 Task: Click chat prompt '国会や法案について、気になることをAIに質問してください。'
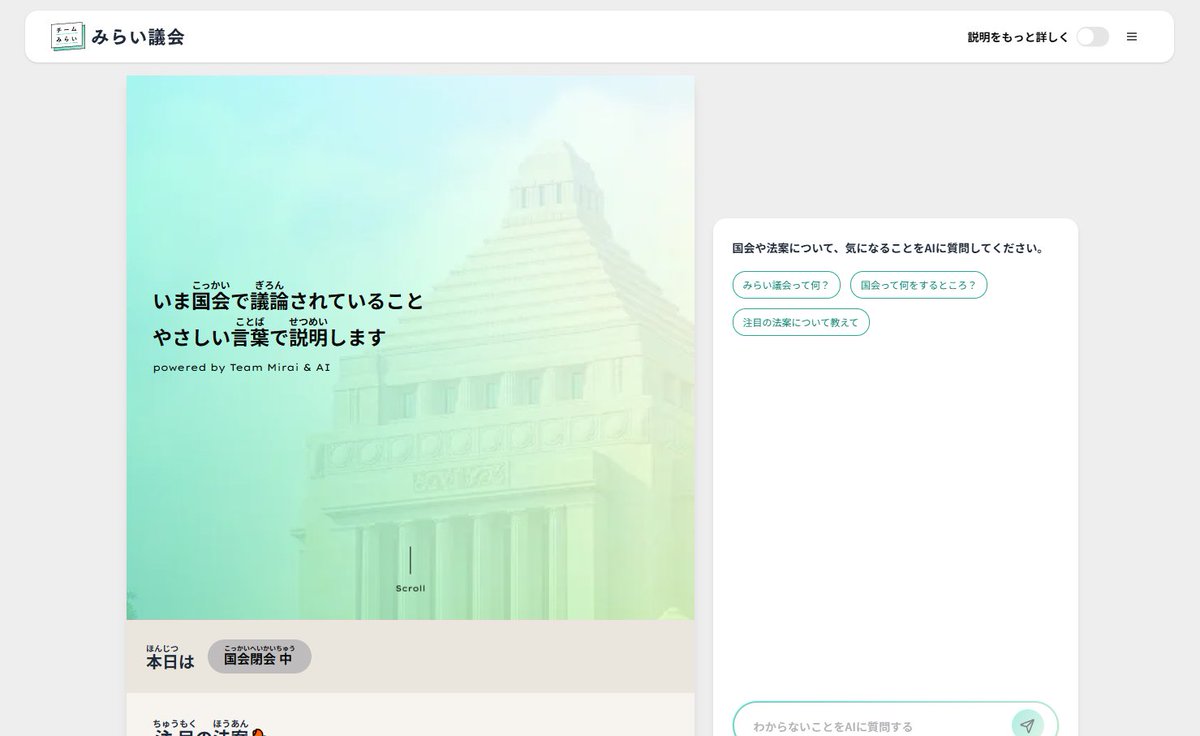click(x=888, y=248)
